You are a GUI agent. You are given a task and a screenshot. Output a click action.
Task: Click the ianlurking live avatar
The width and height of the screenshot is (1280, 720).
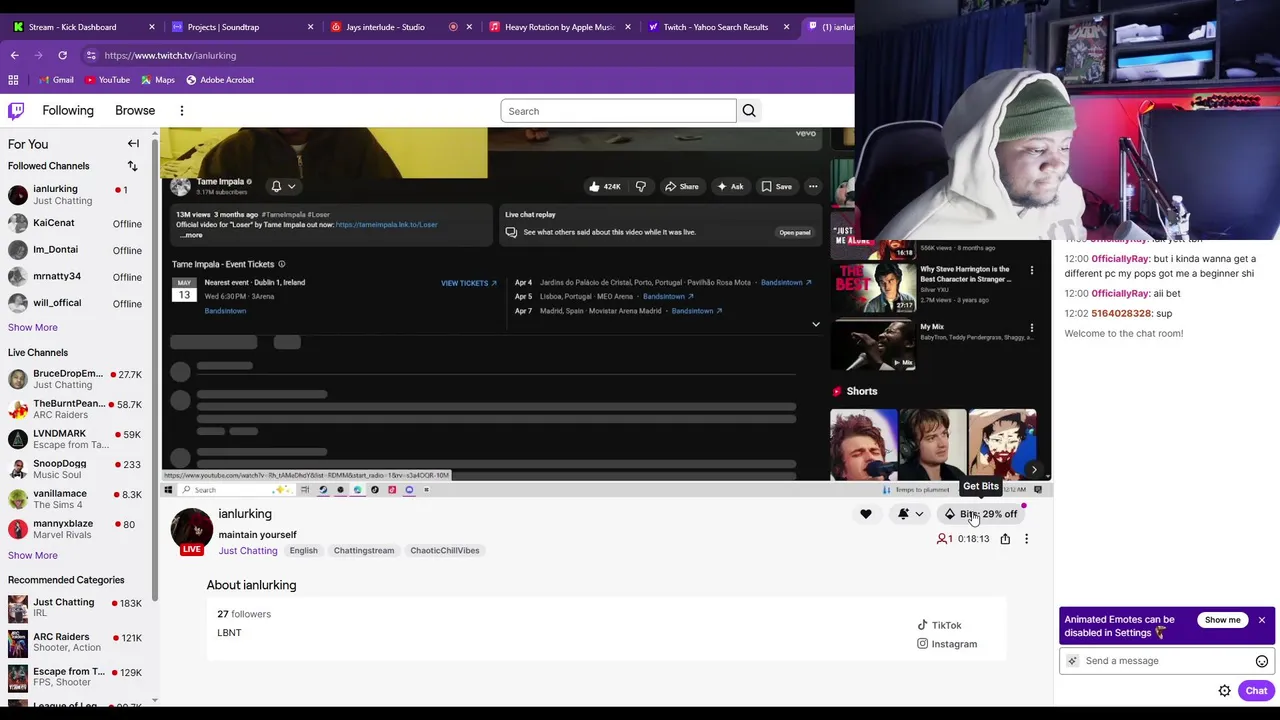pos(191,530)
